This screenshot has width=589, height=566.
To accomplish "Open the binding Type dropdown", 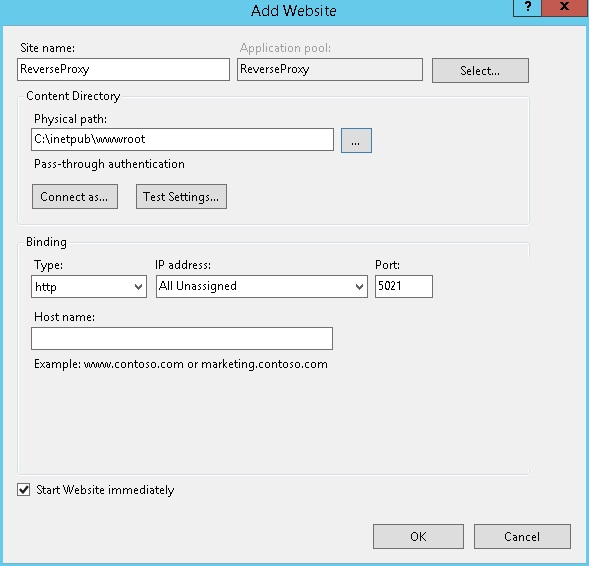I will (89, 287).
